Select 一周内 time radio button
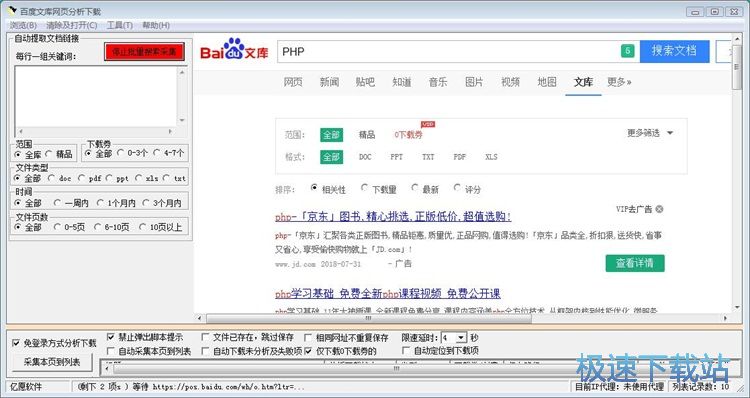 click(x=71, y=203)
